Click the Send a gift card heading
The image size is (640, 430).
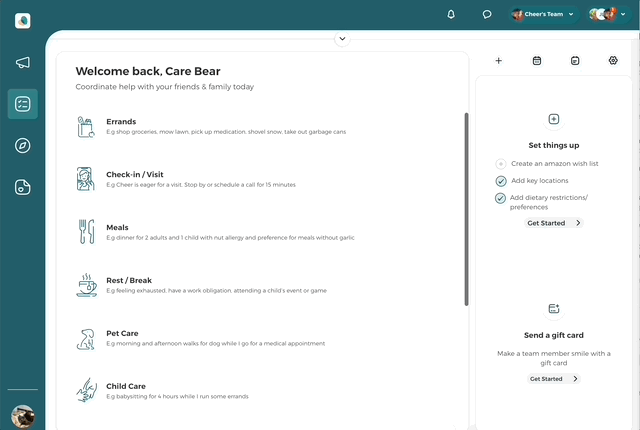click(553, 335)
